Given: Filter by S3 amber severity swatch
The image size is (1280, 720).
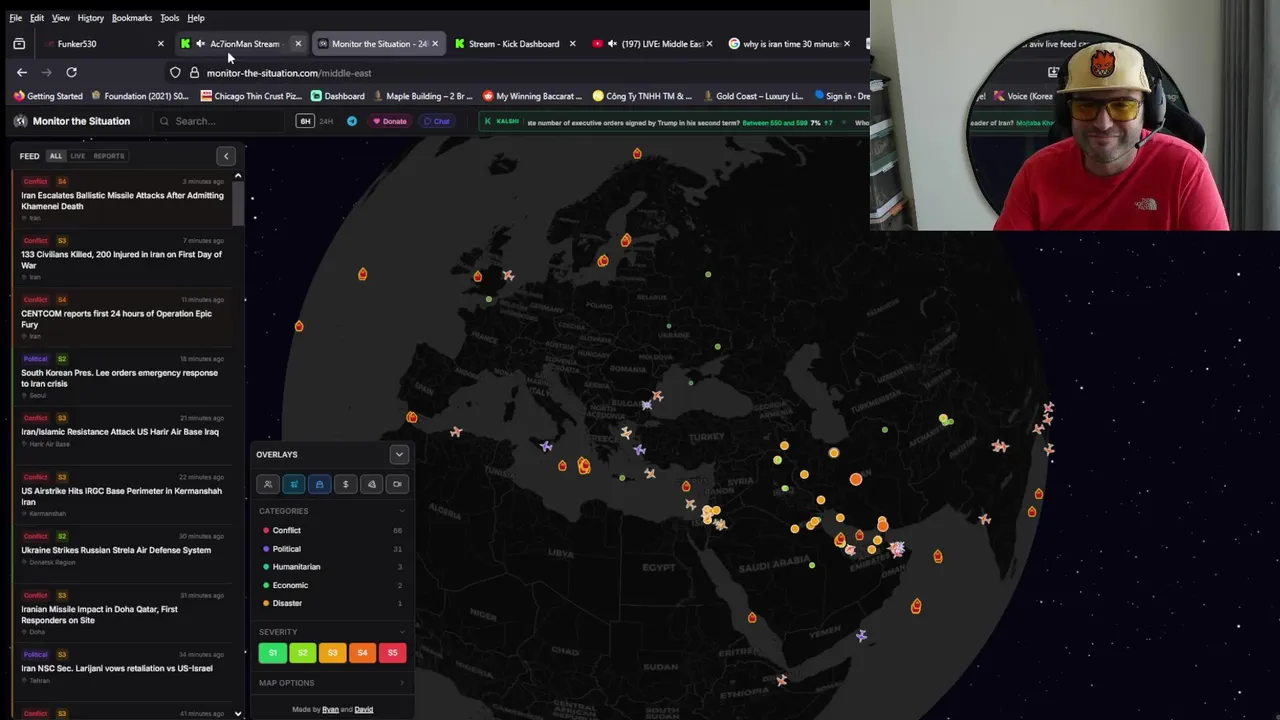Looking at the screenshot, I should 332,653.
